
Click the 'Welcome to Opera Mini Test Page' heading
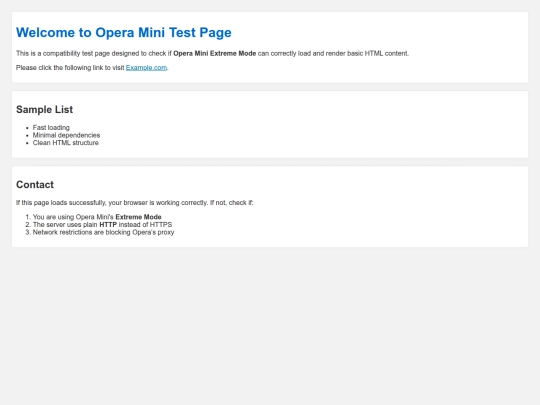tap(124, 32)
